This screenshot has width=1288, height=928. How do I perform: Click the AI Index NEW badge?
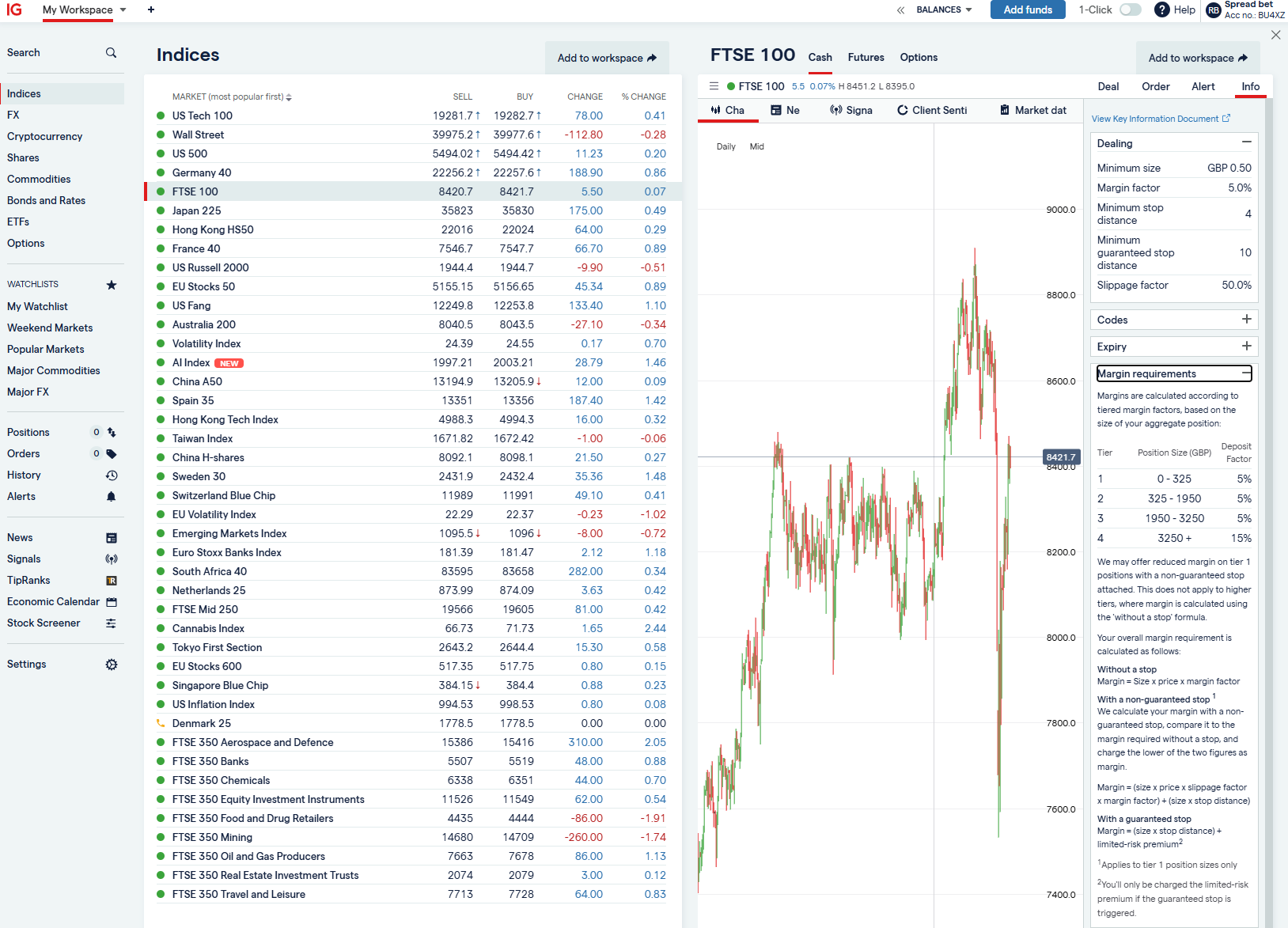tap(229, 363)
